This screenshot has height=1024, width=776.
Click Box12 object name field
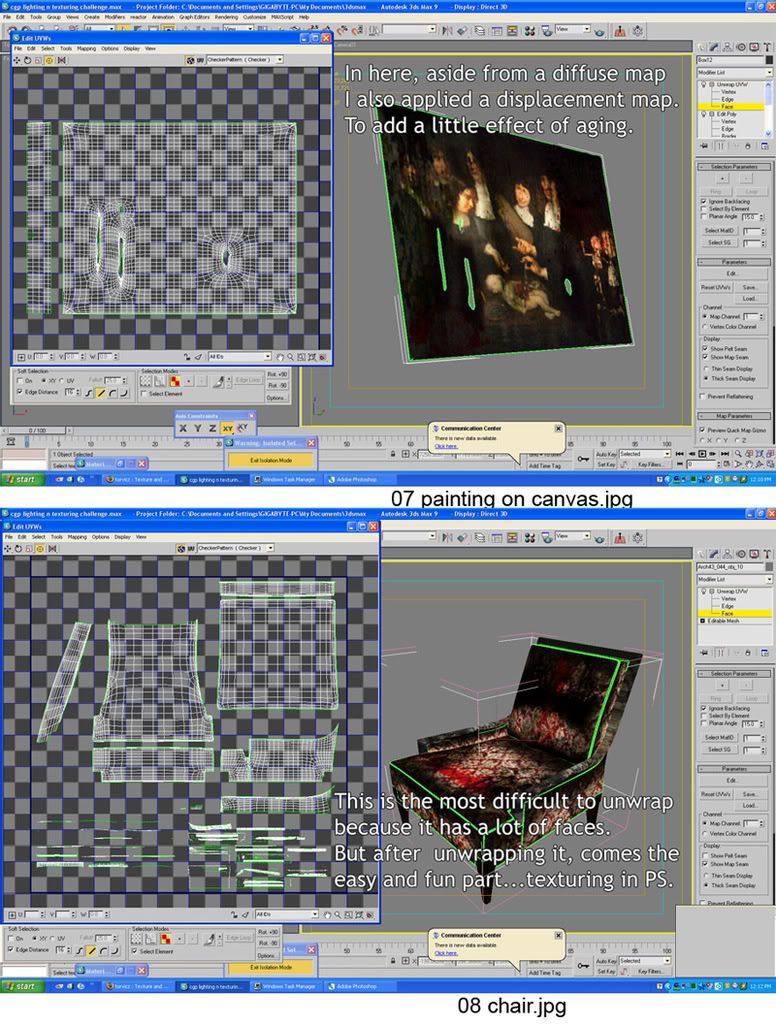tap(730, 59)
